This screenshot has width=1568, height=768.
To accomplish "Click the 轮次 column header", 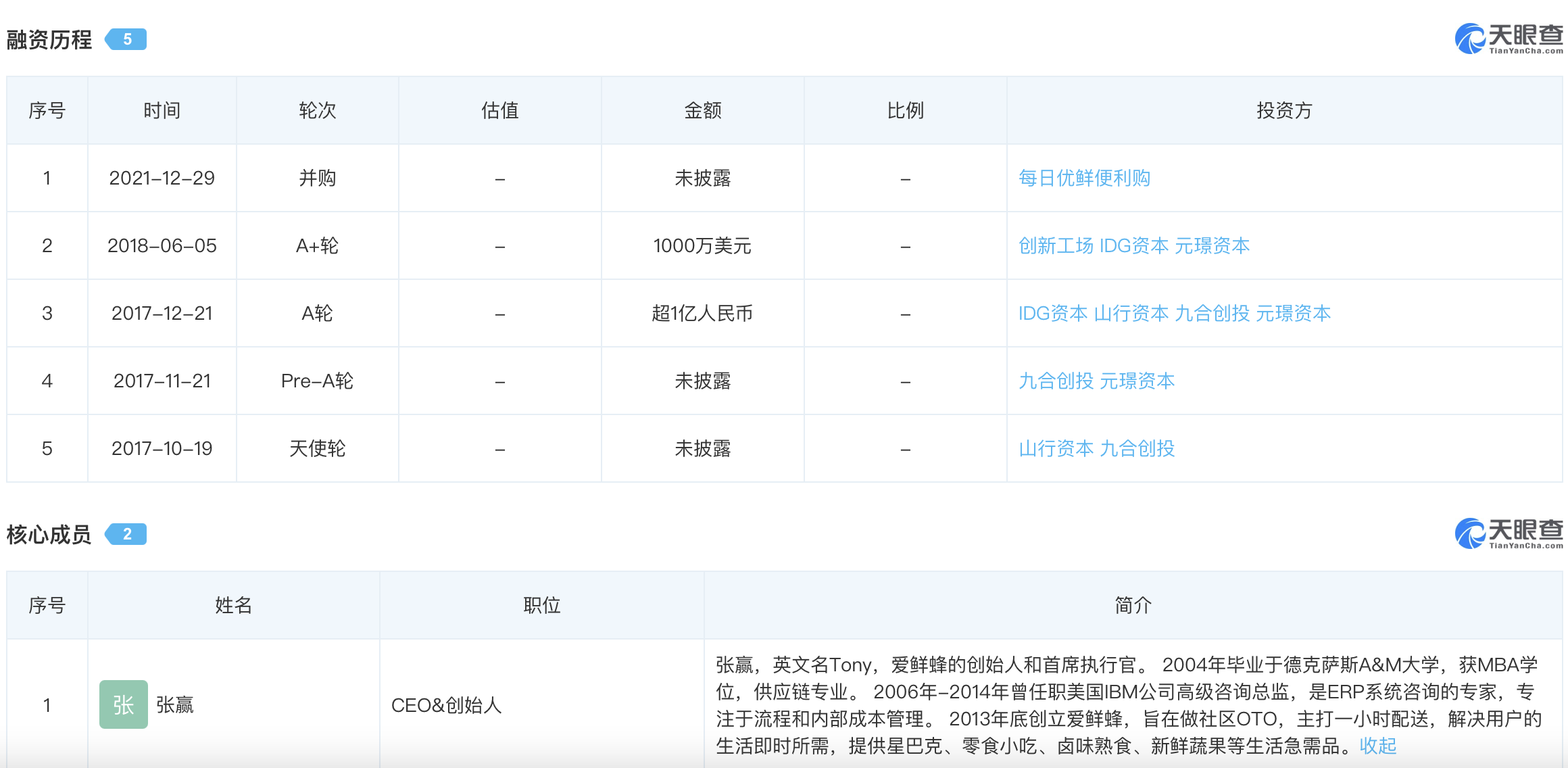I will point(318,110).
